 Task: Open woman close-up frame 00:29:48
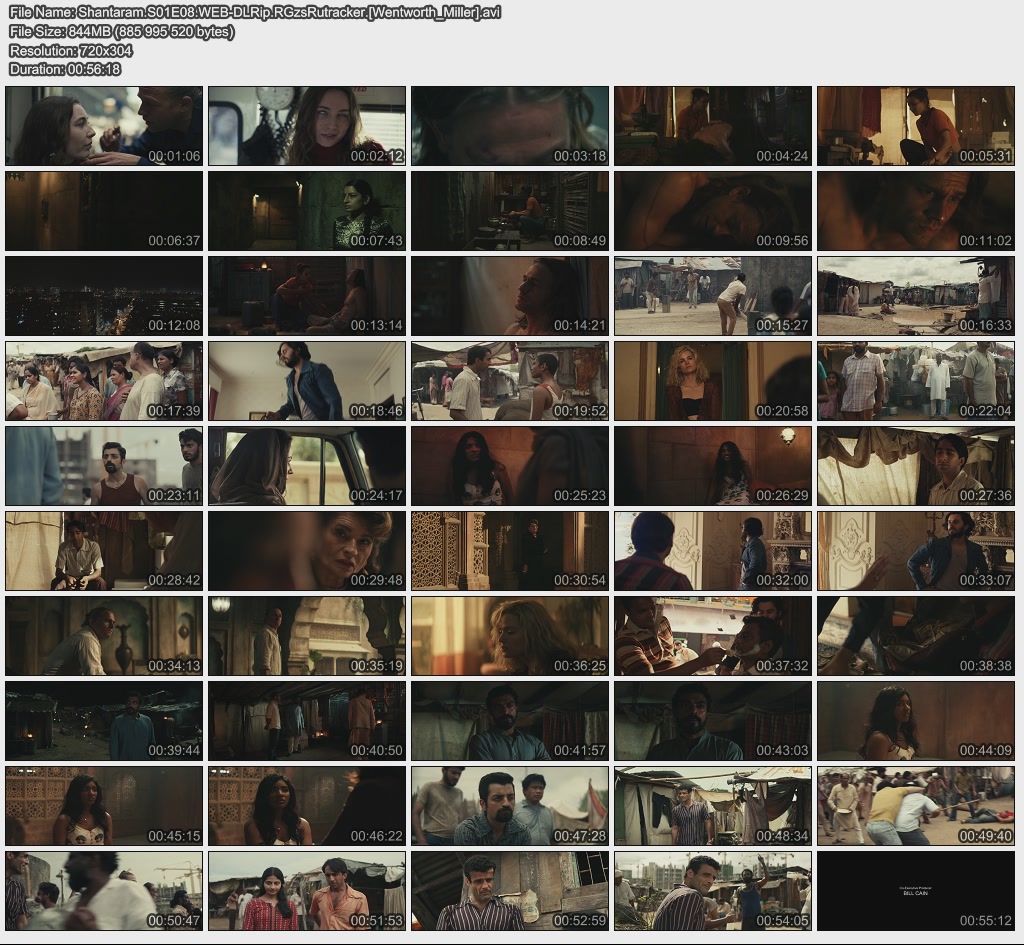307,551
